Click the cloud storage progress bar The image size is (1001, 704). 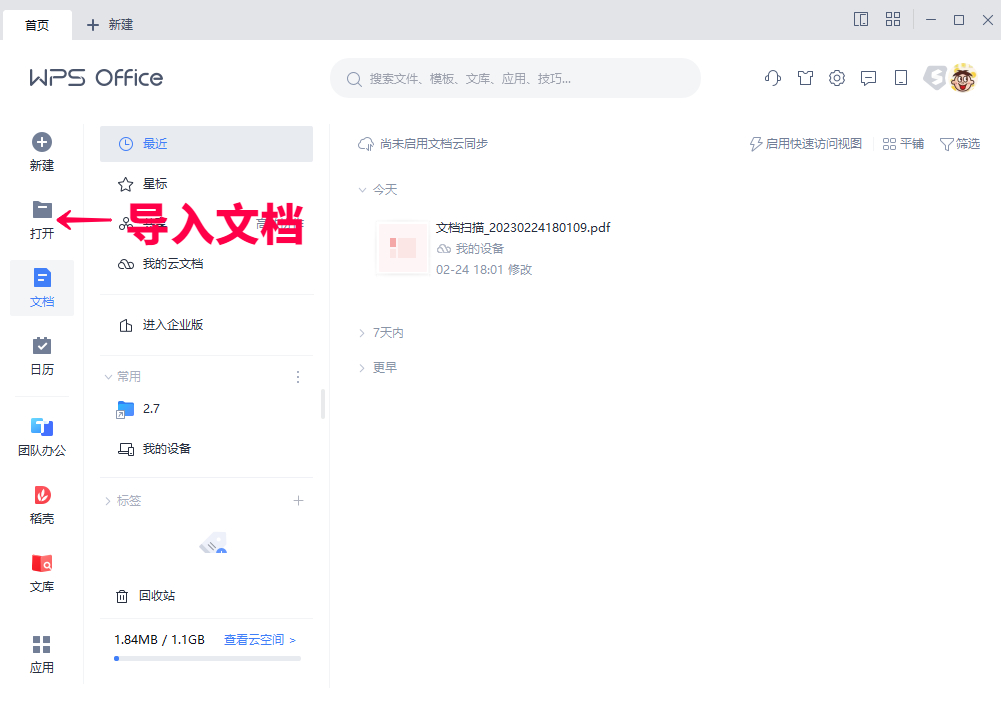coord(206,659)
